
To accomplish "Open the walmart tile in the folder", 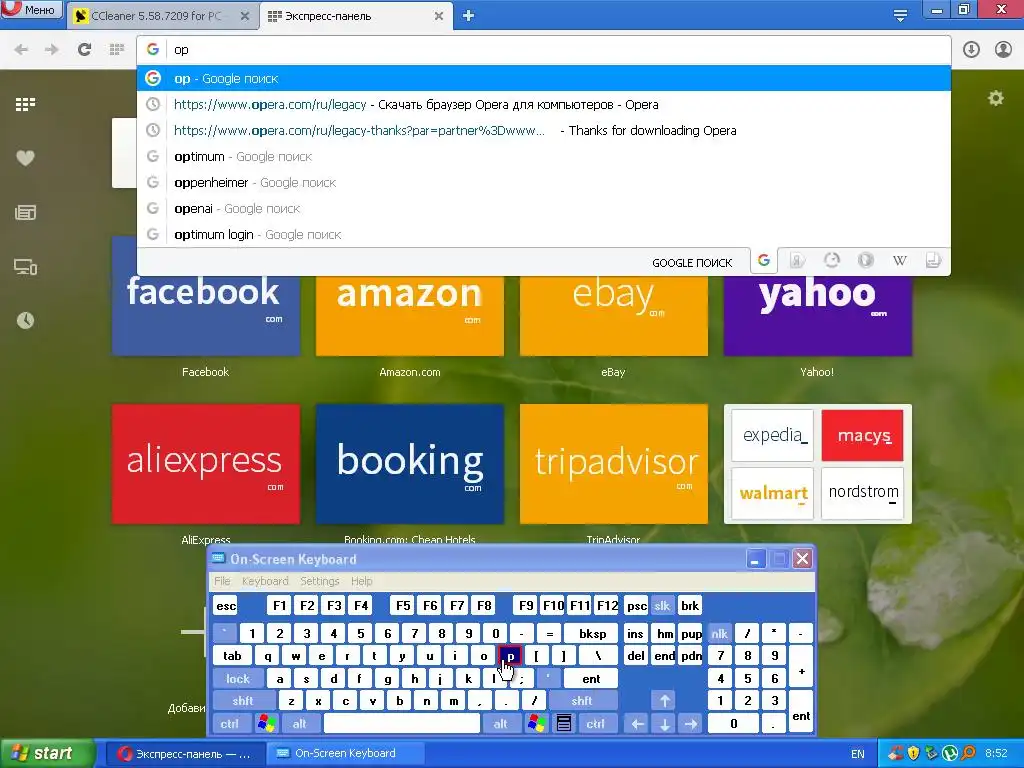I will coord(773,493).
